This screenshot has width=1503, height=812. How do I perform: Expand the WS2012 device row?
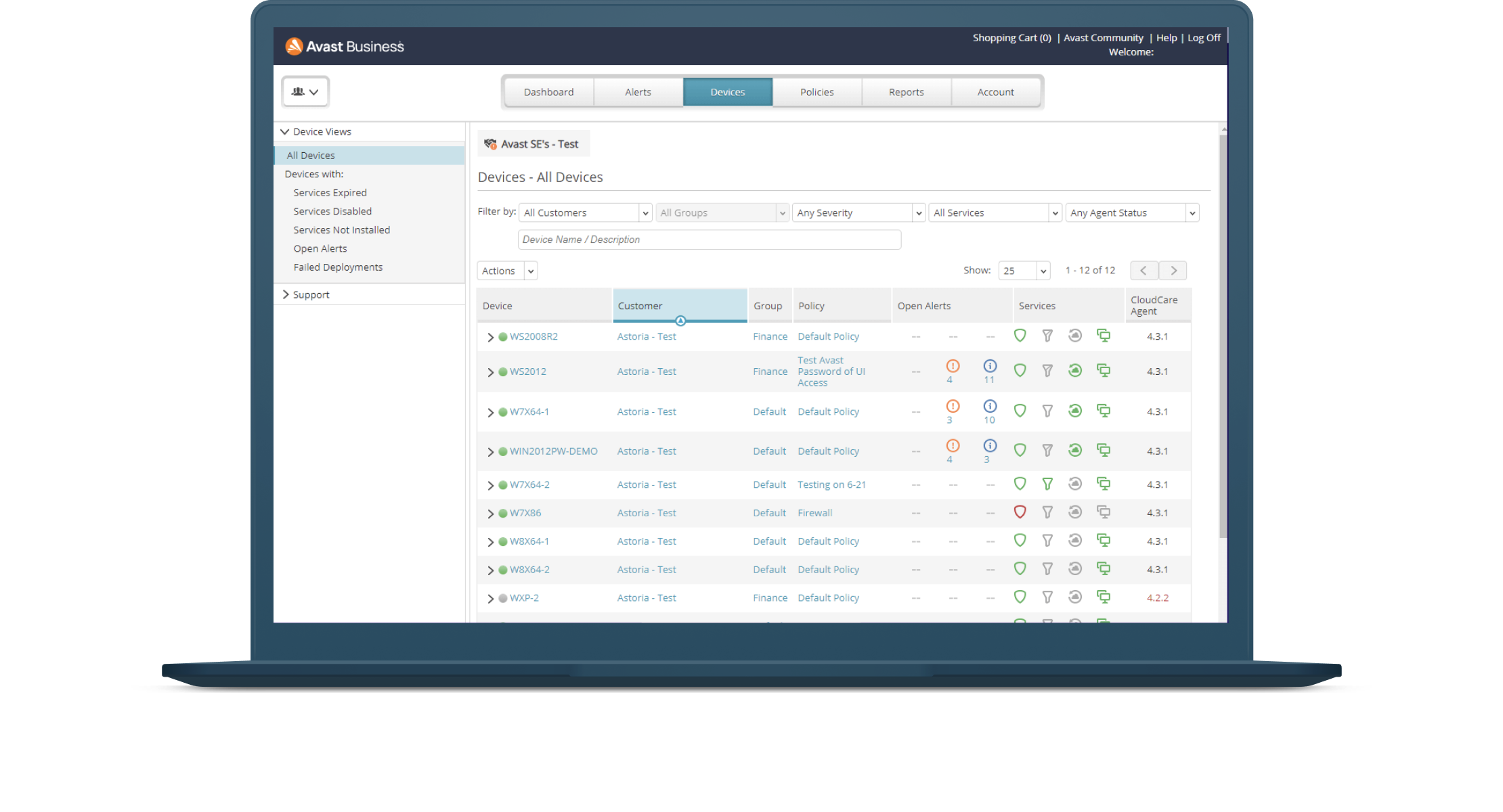click(x=491, y=372)
